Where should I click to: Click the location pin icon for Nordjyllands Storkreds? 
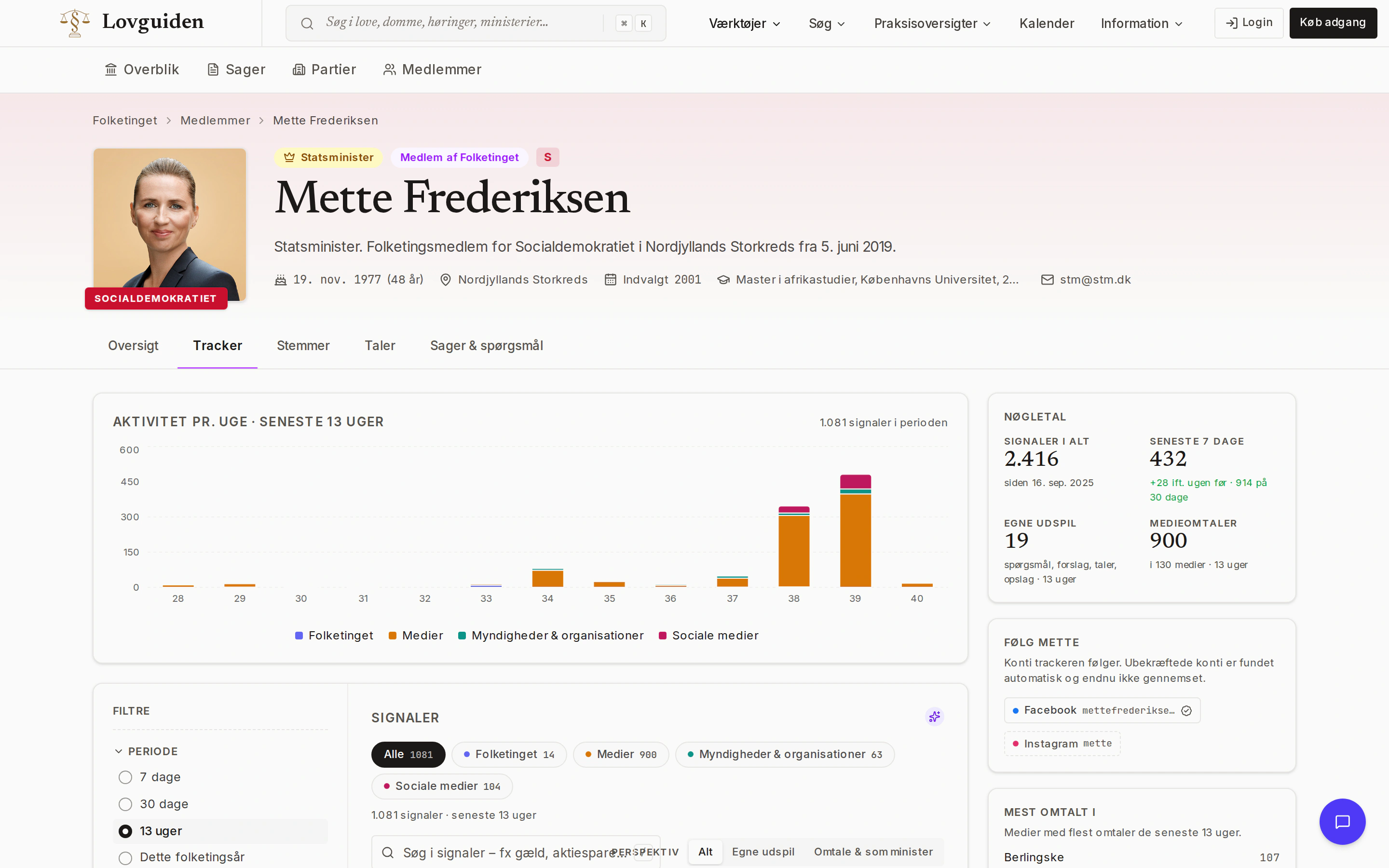click(x=446, y=280)
